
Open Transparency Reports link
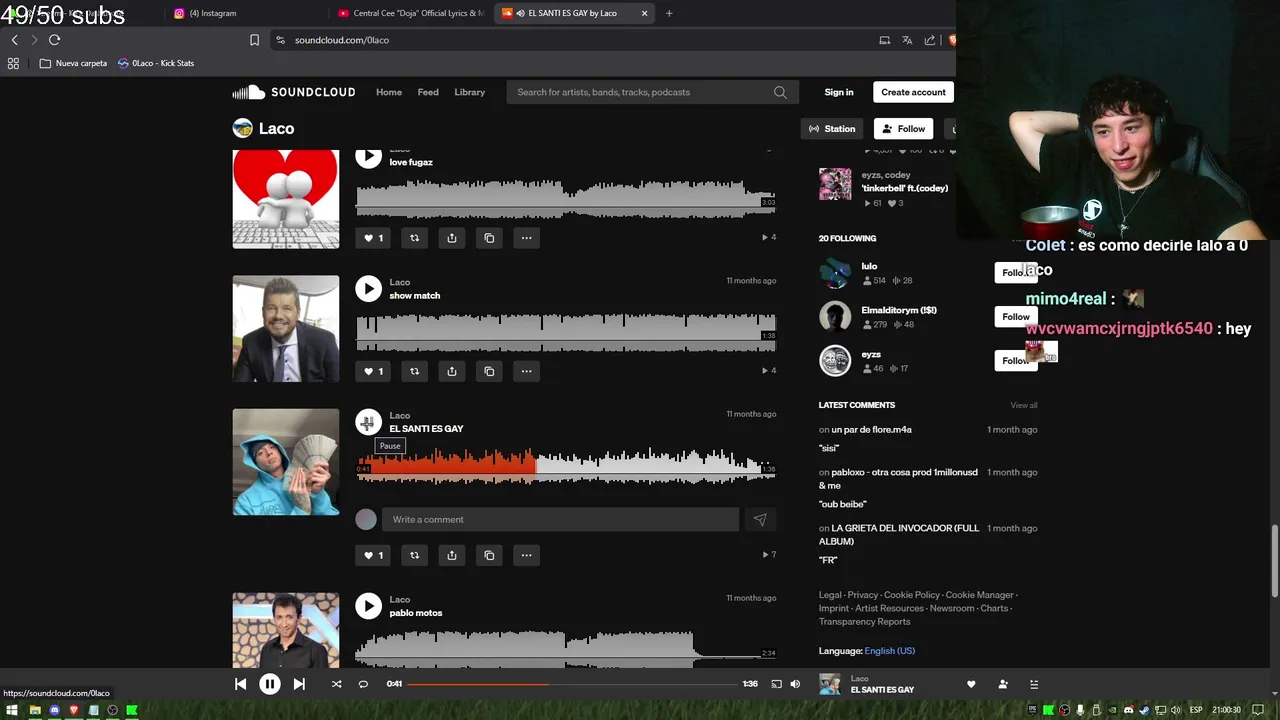point(864,622)
